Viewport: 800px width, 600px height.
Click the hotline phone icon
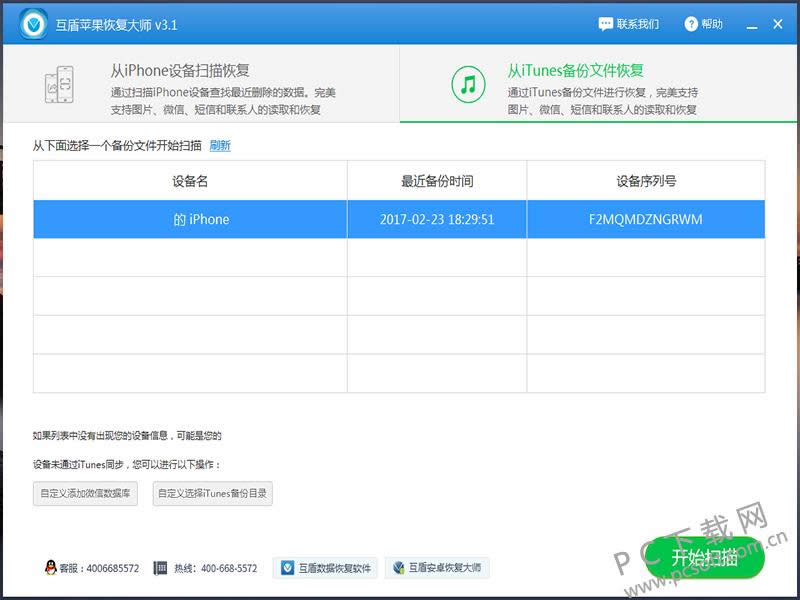tap(160, 568)
